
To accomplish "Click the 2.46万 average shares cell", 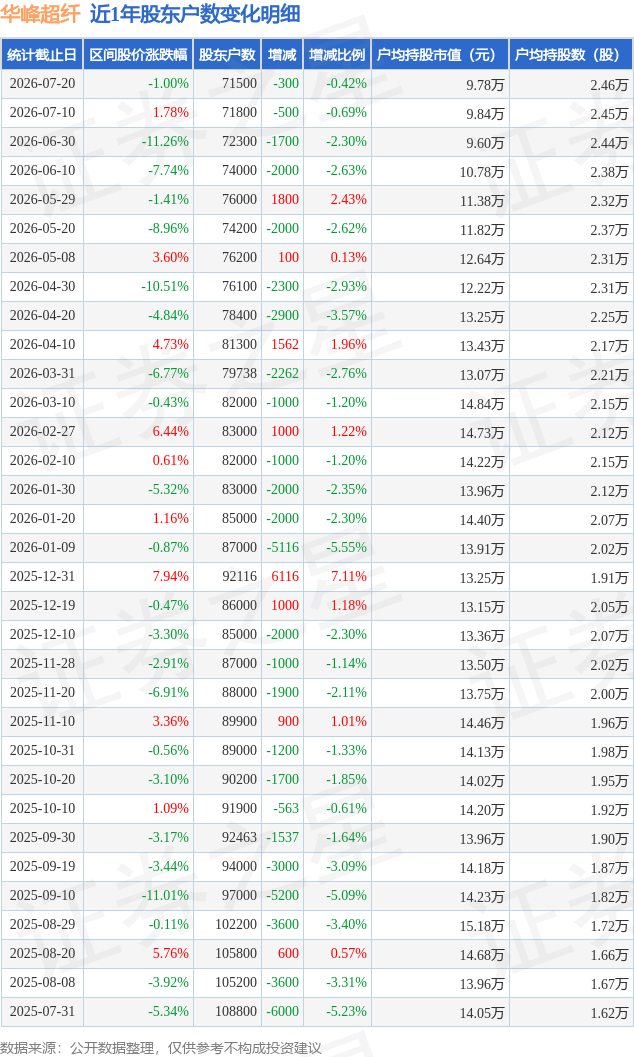I will [609, 84].
